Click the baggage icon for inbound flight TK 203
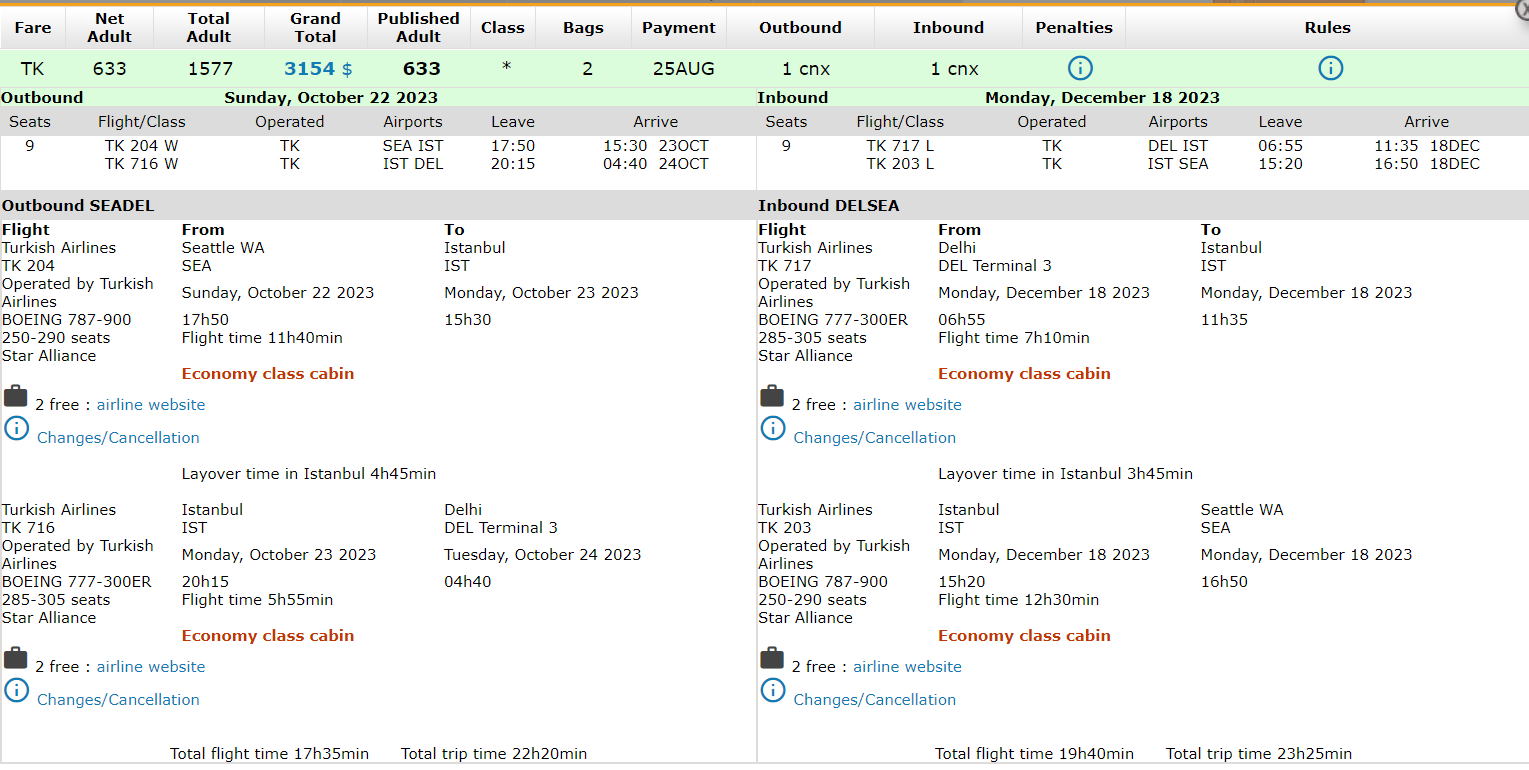This screenshot has width=1529, height=770. [x=772, y=658]
